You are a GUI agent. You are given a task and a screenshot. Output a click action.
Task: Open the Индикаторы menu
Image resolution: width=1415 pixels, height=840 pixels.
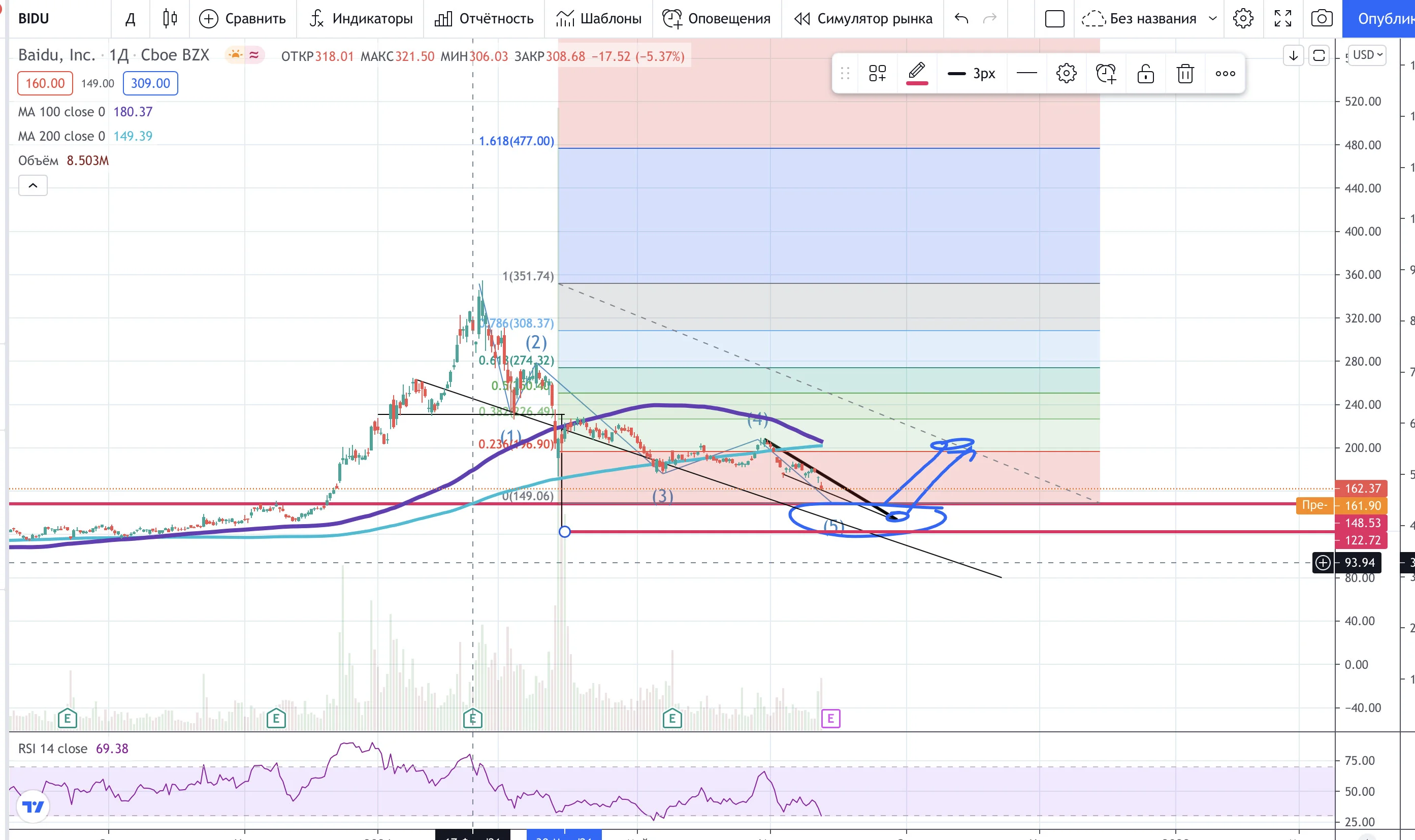361,19
